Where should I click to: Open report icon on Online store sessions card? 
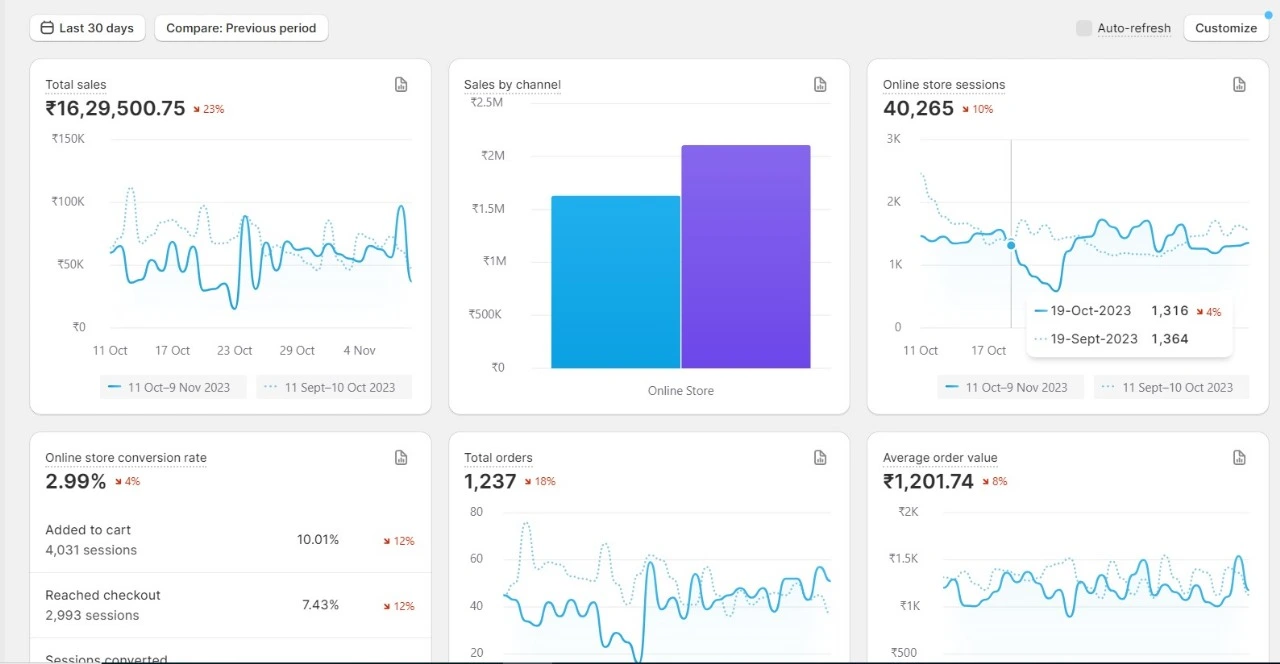(1239, 85)
